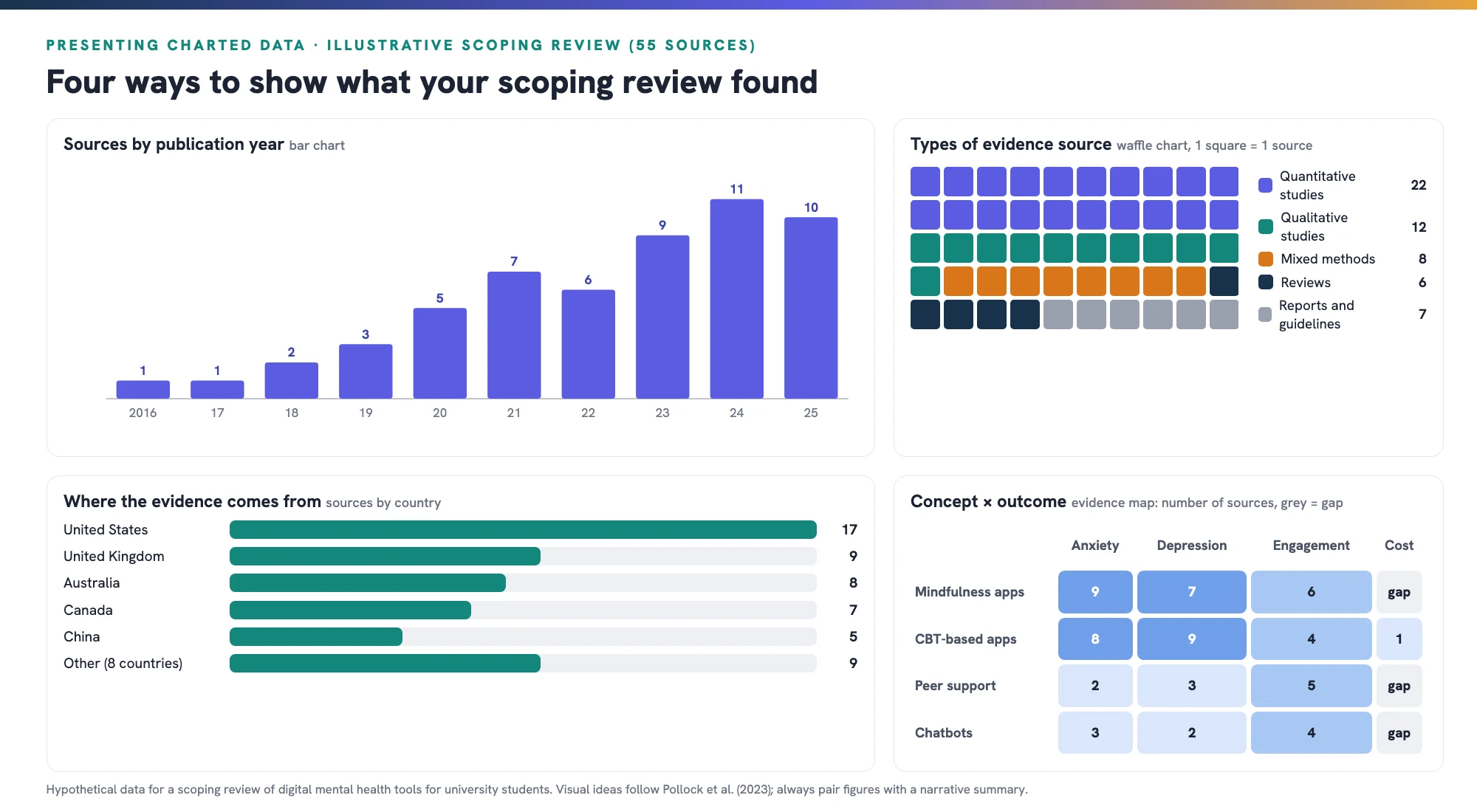Click the Australia country bar
Image resolution: width=1477 pixels, height=812 pixels.
pyautogui.click(x=368, y=583)
